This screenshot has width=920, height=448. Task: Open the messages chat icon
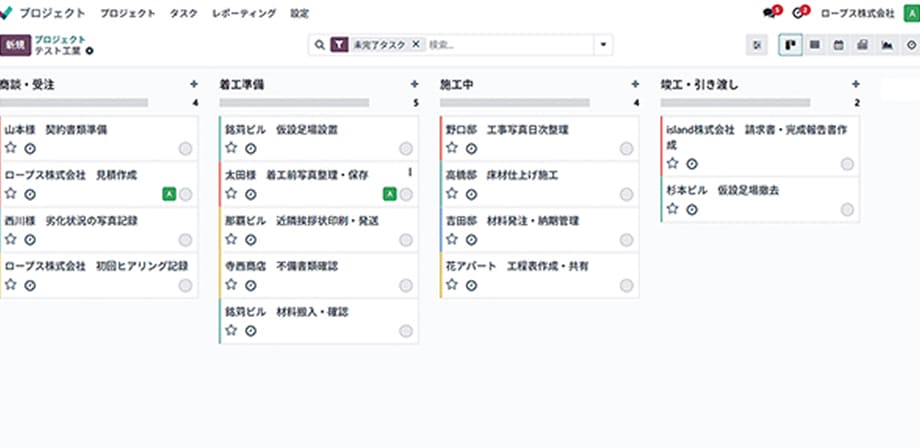coord(769,13)
